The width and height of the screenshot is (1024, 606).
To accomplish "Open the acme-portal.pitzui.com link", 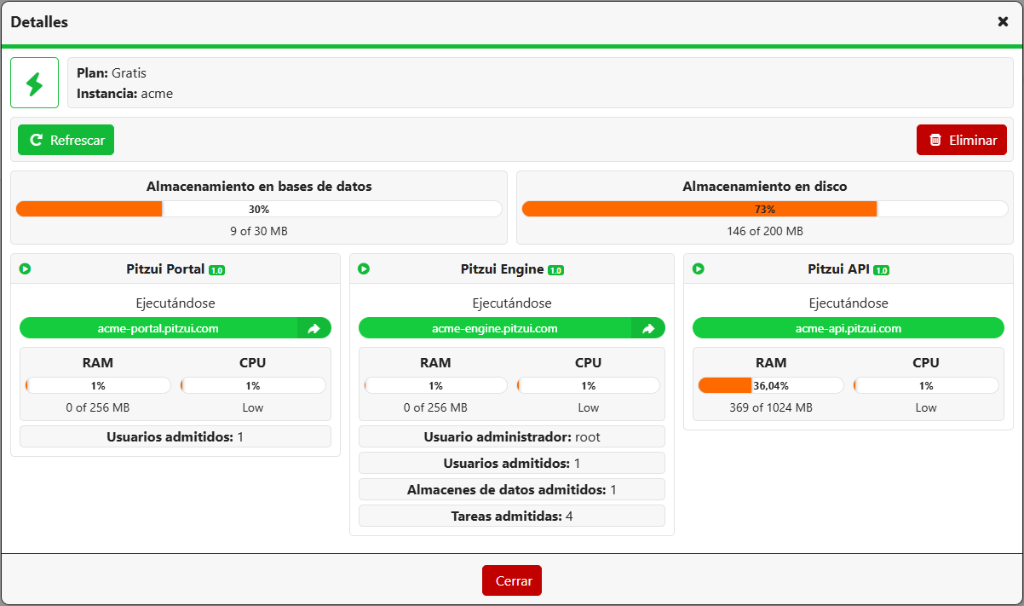I will [x=159, y=328].
